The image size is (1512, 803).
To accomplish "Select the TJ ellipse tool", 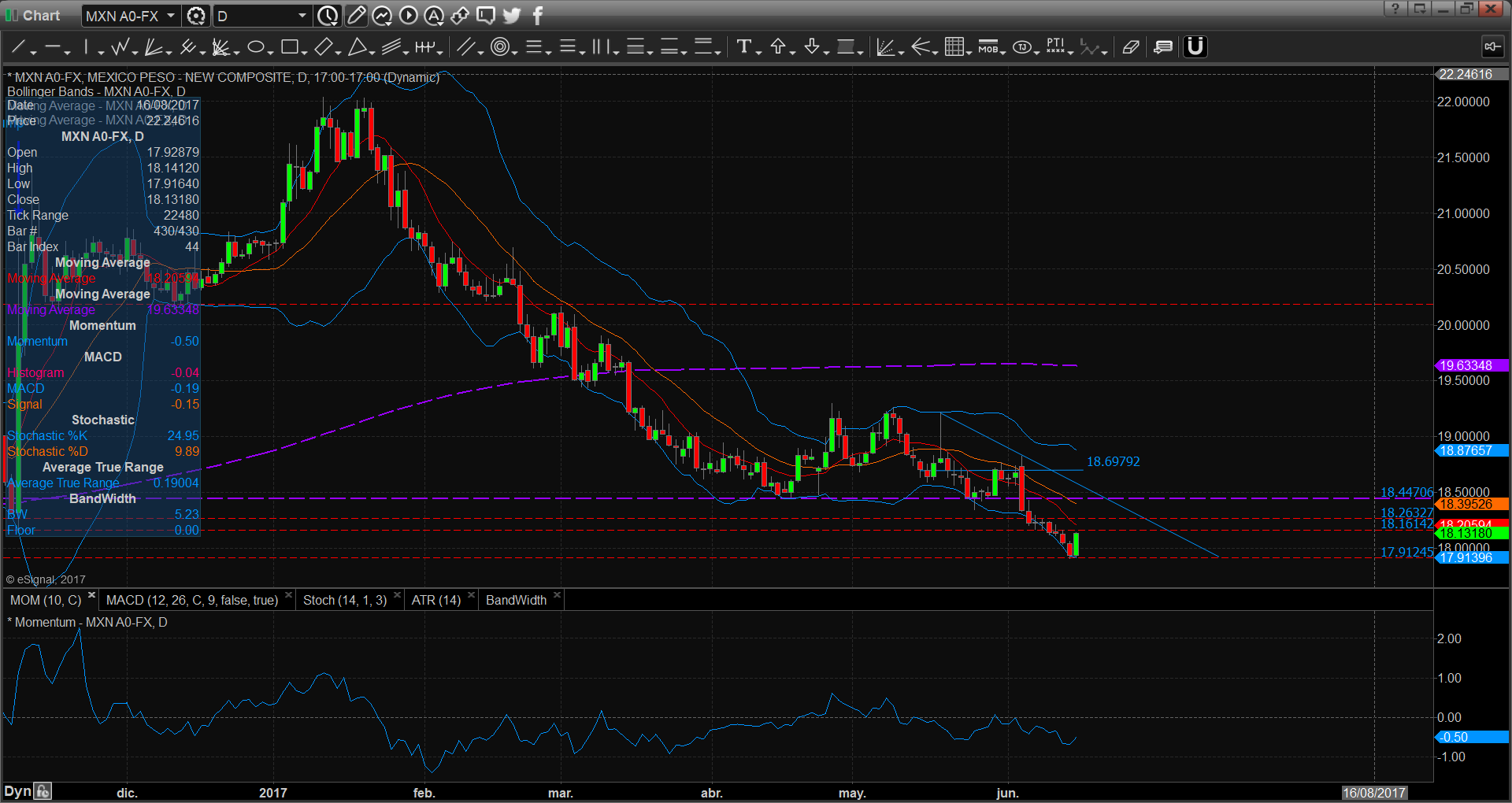I will pyautogui.click(x=1021, y=47).
